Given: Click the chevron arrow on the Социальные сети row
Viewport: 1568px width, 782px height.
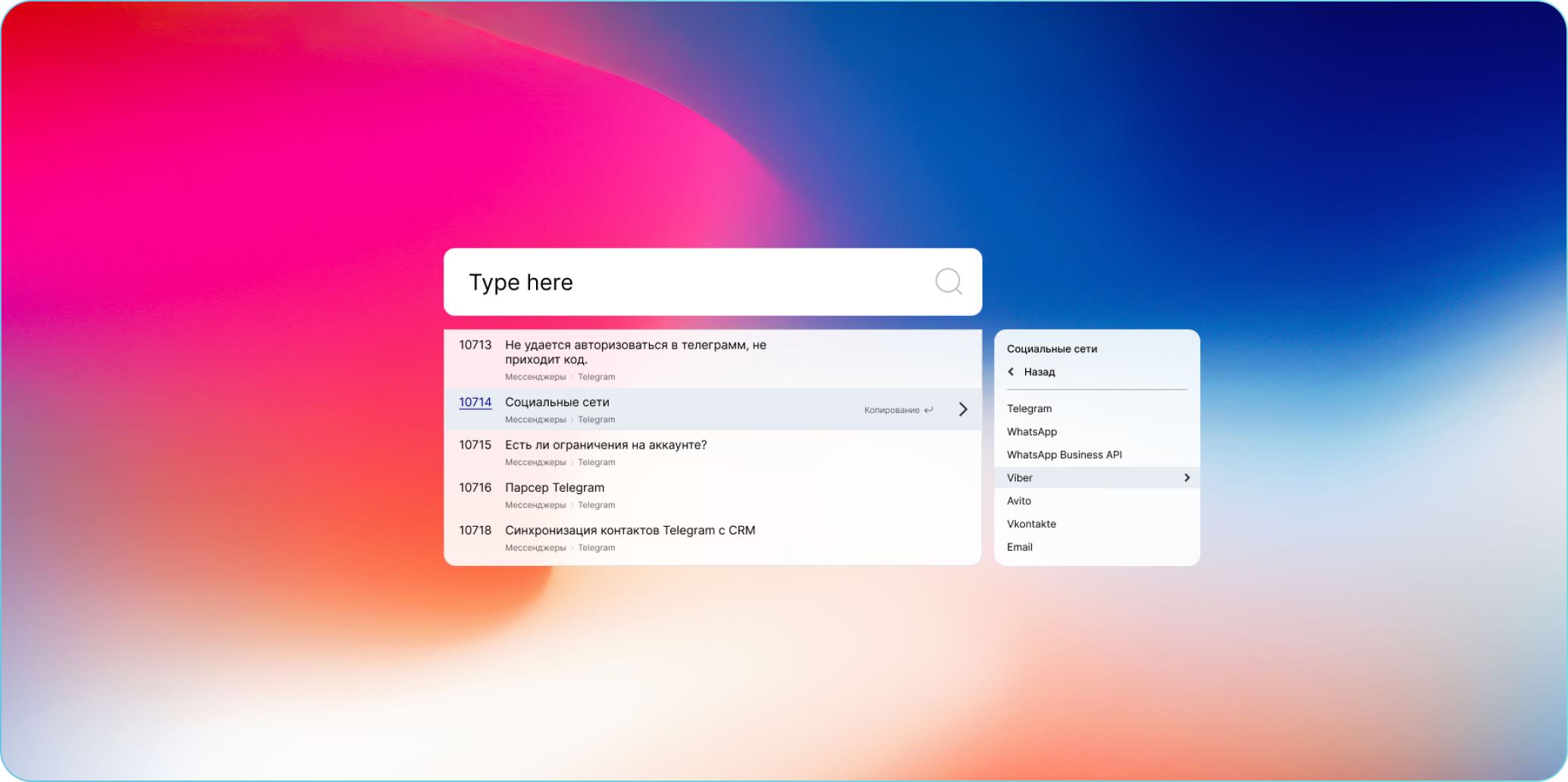Looking at the screenshot, I should tap(962, 409).
